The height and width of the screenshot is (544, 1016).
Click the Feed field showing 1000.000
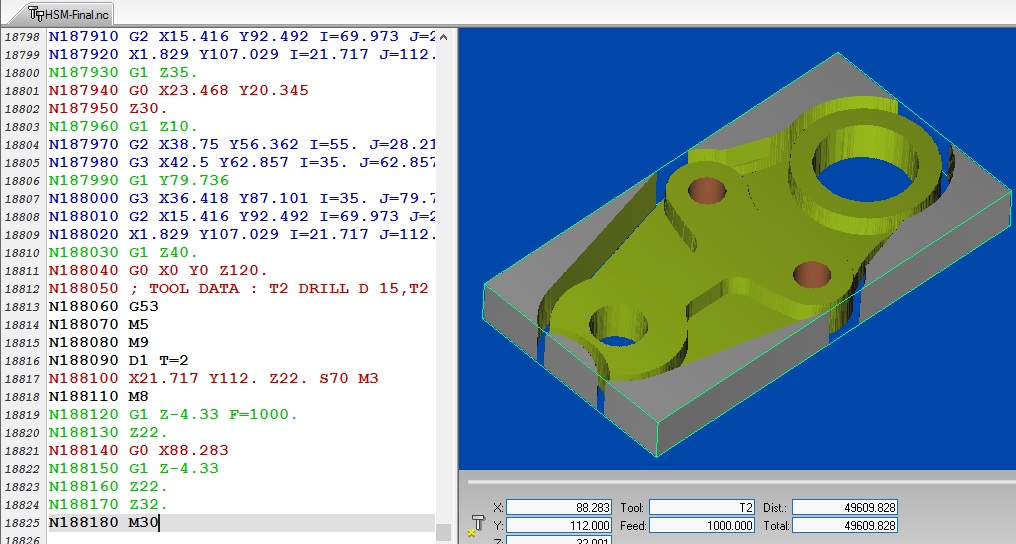(698, 526)
